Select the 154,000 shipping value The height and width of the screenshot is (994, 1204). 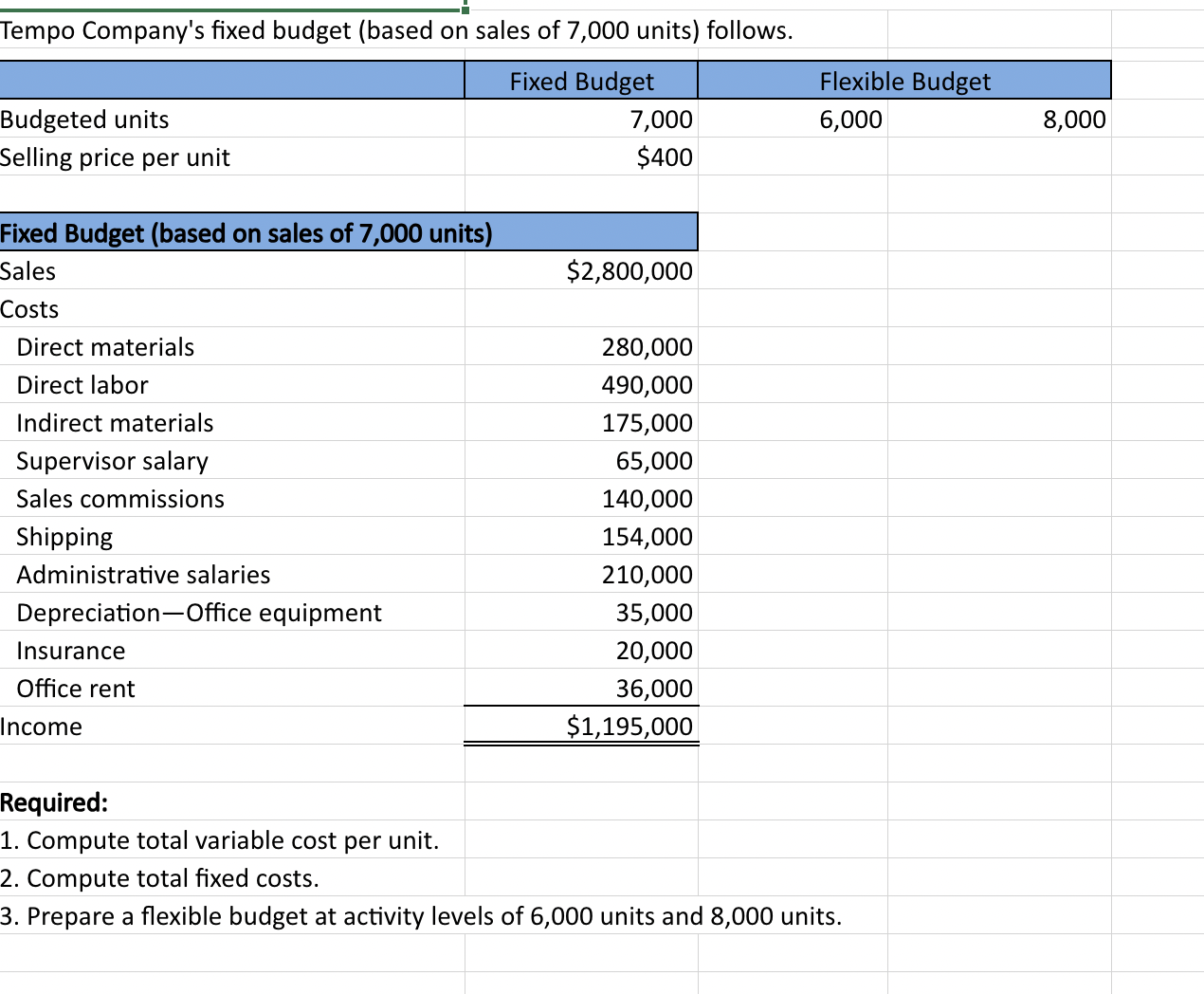[x=581, y=537]
